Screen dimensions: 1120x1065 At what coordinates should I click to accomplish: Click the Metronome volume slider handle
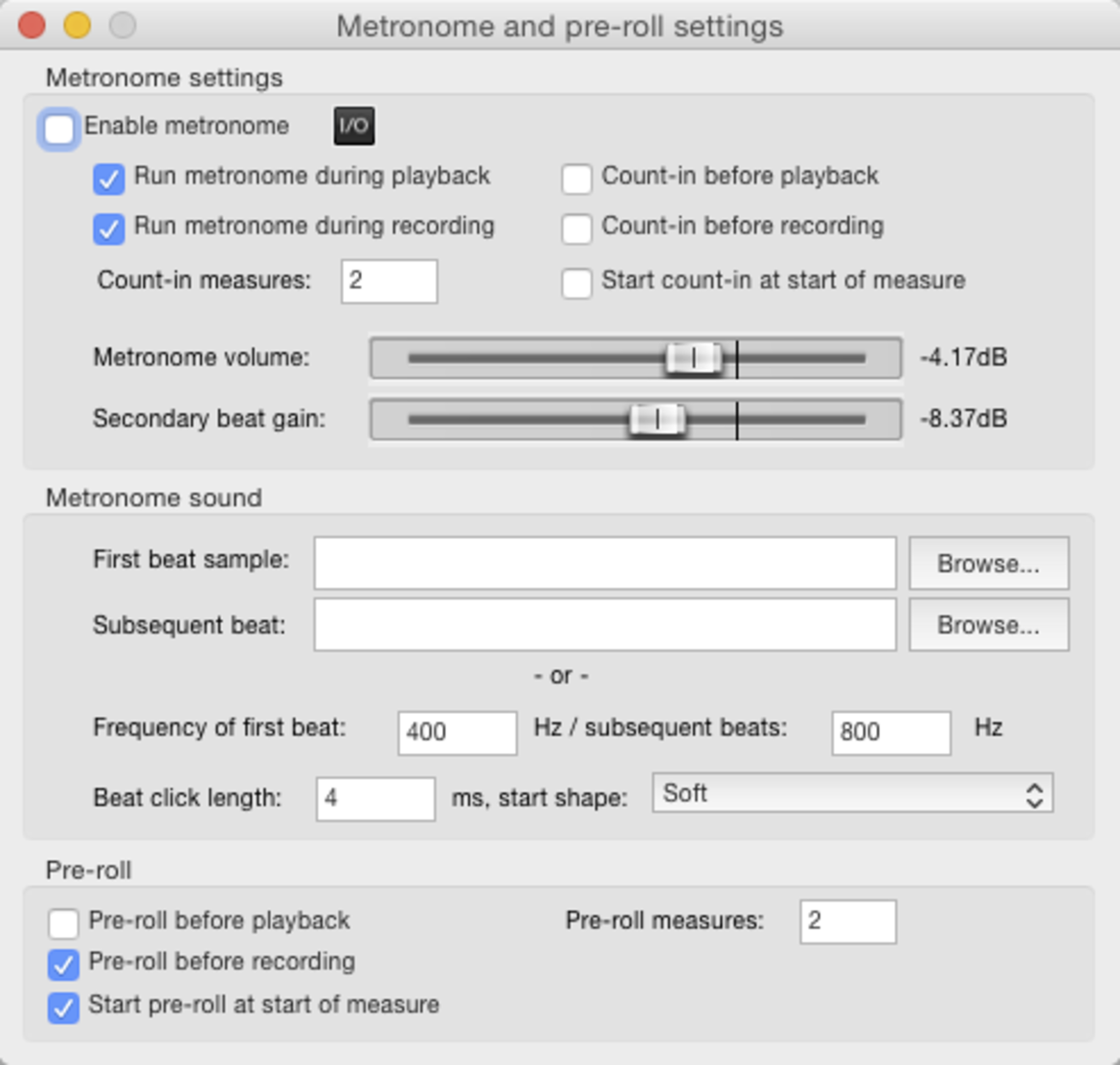tap(694, 358)
